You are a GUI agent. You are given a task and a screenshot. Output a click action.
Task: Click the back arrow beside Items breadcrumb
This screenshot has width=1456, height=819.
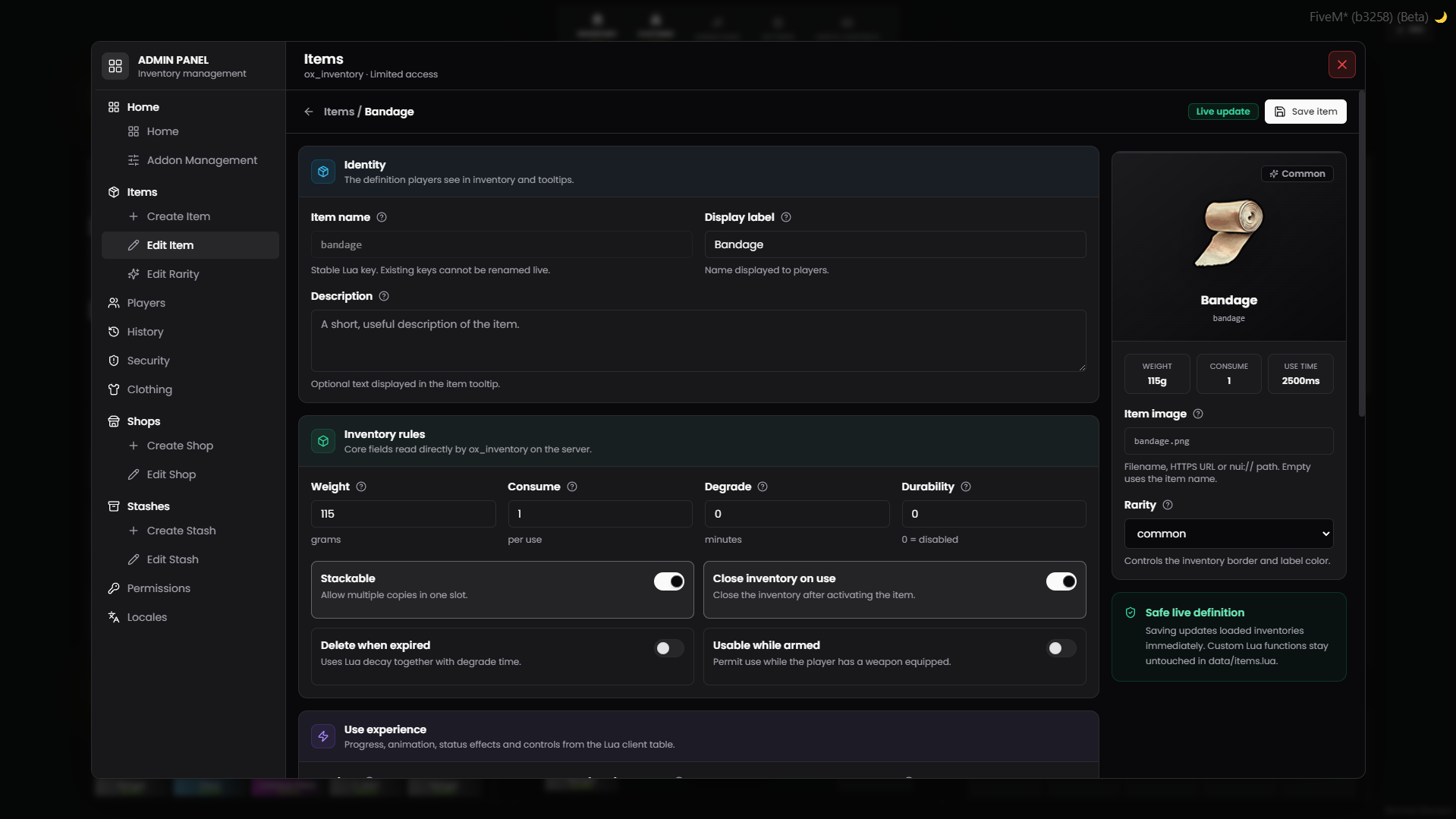309,112
